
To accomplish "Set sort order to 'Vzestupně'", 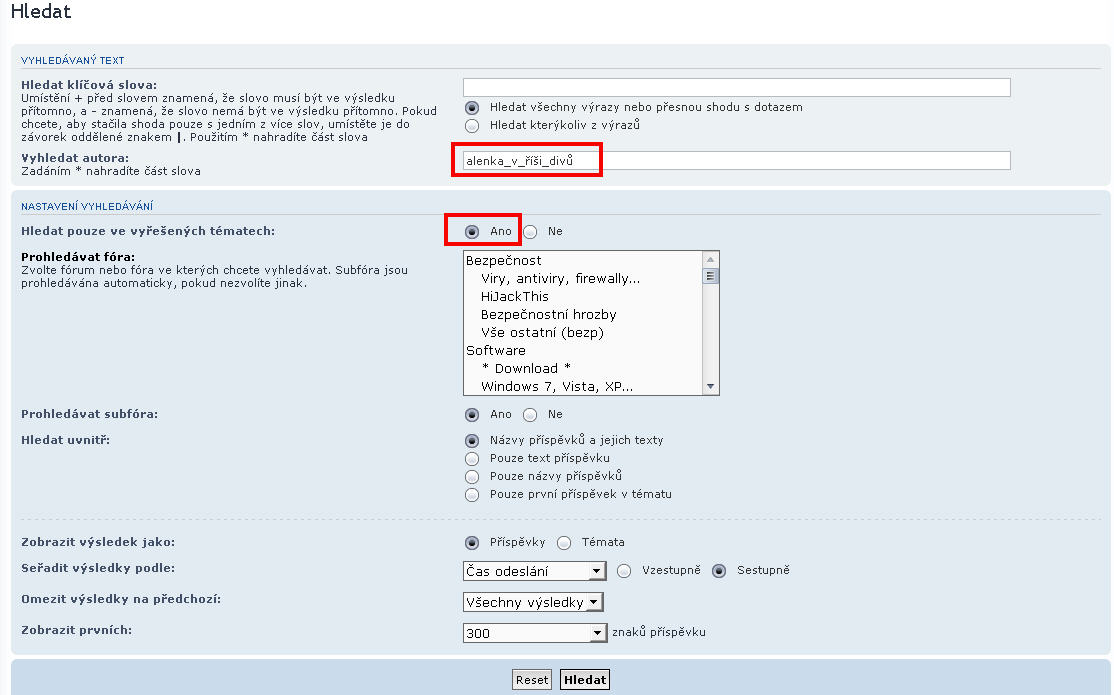I will coord(625,571).
